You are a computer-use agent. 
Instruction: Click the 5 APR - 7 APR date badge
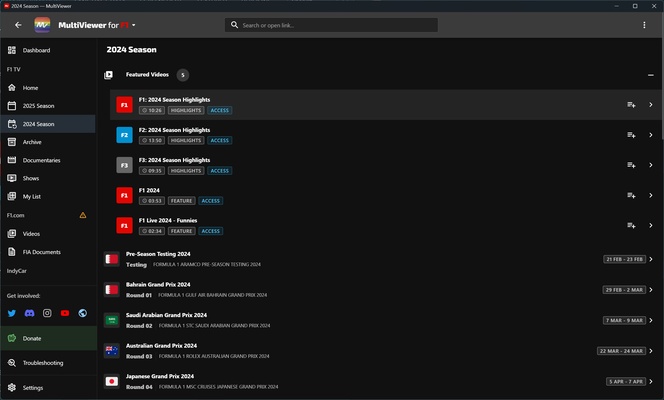tap(626, 381)
